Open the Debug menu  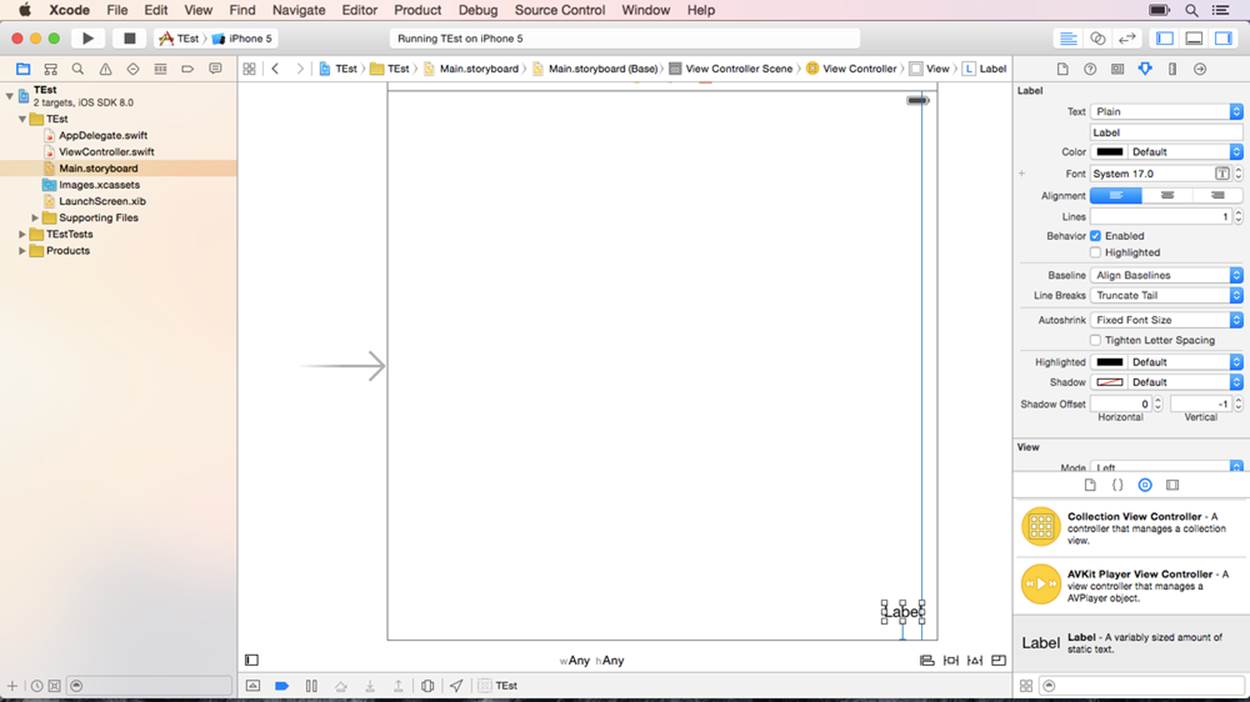(x=478, y=10)
